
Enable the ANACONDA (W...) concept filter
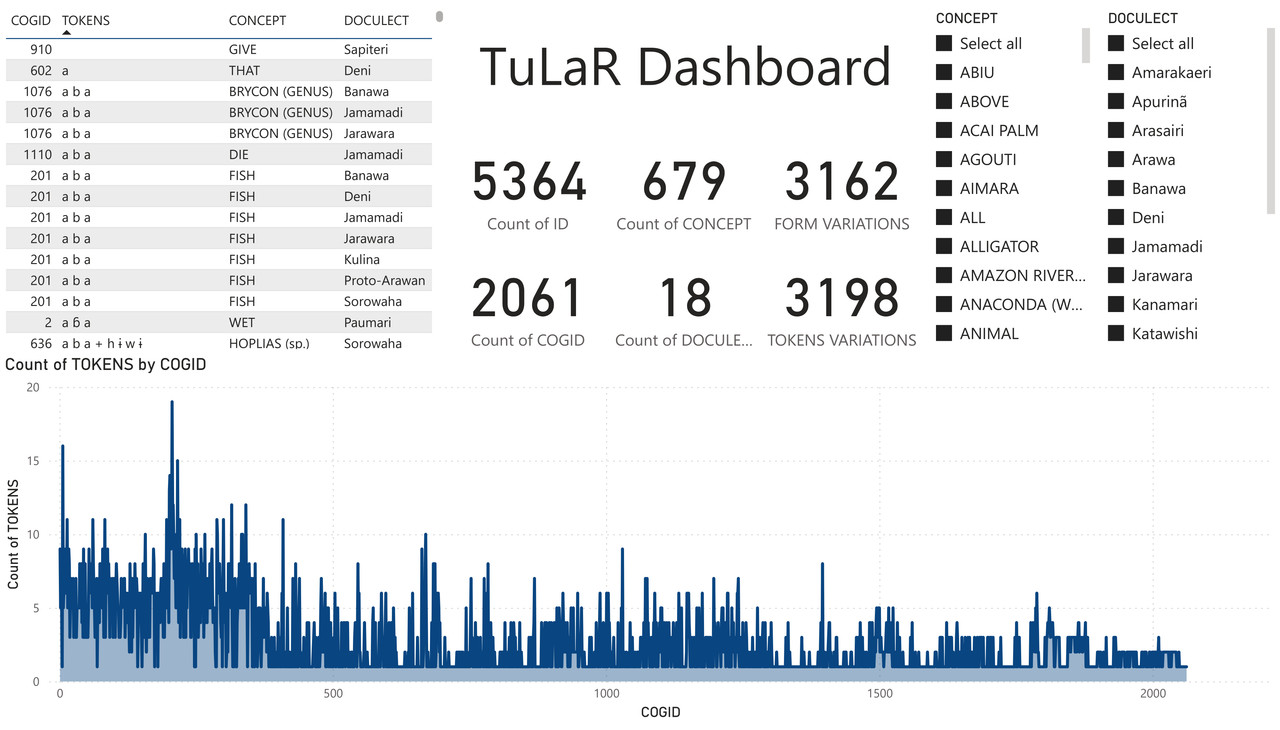pyautogui.click(x=943, y=304)
